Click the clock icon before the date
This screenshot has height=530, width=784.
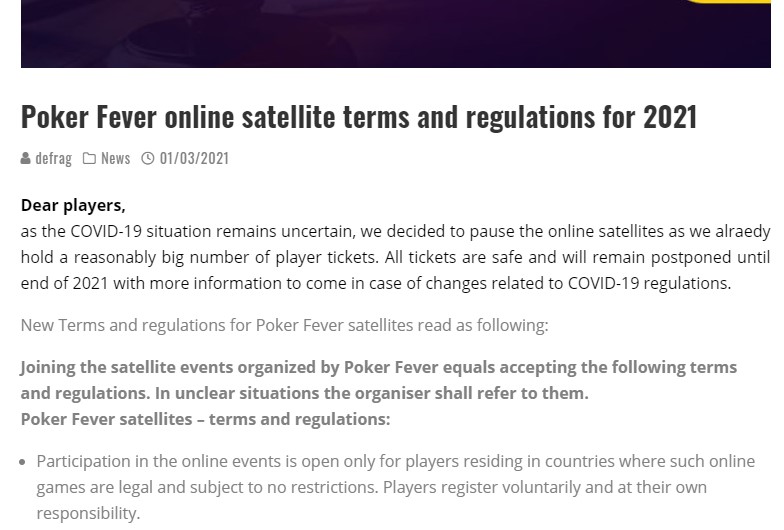point(148,158)
